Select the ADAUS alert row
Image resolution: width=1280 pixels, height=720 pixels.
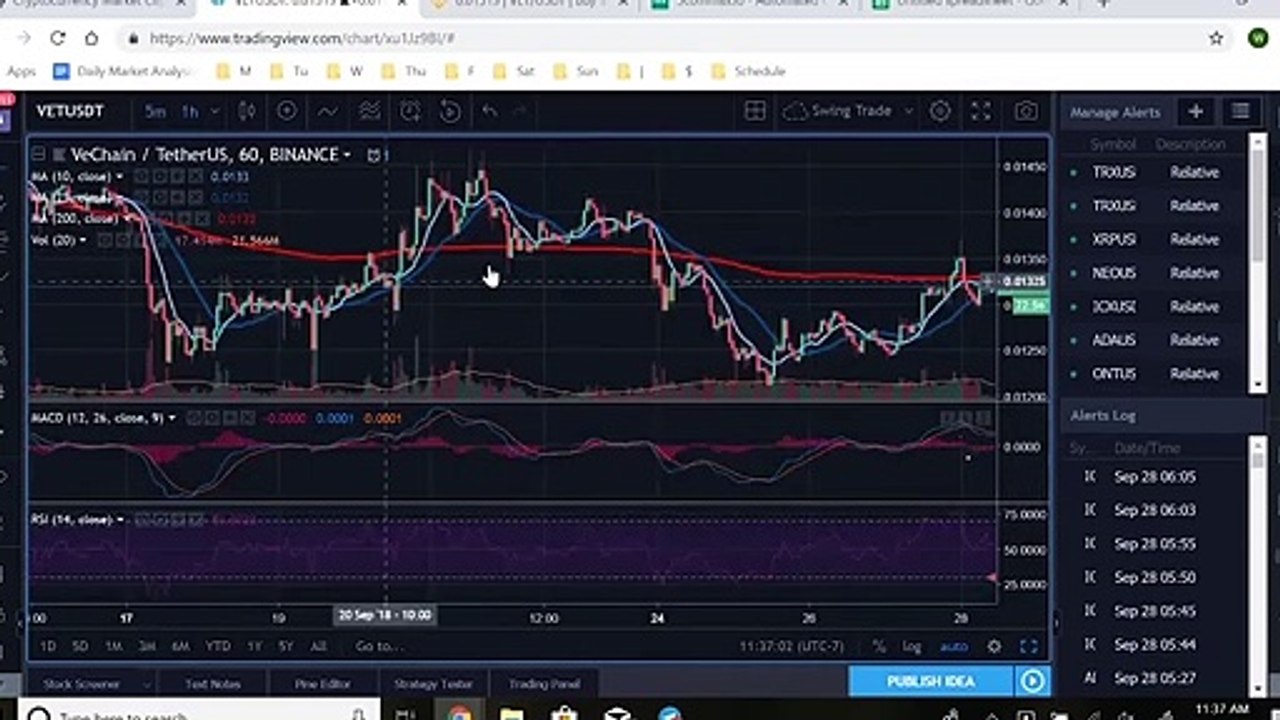(1155, 340)
